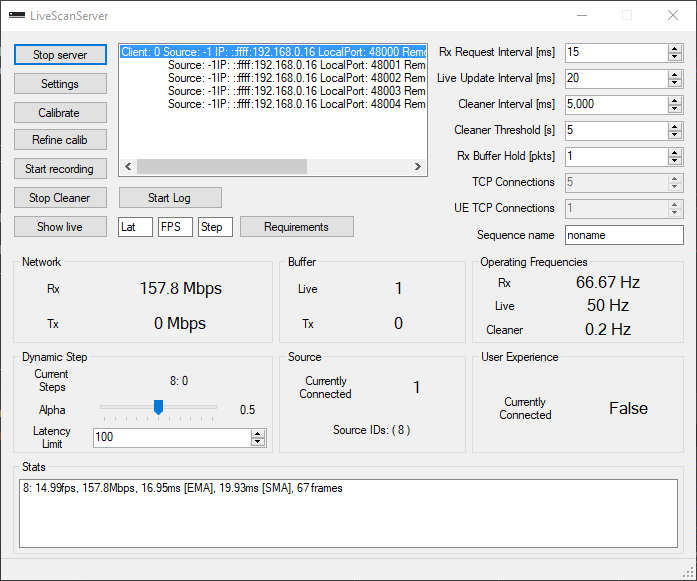Click the Calibrate button
Image resolution: width=697 pixels, height=581 pixels.
pyautogui.click(x=60, y=113)
